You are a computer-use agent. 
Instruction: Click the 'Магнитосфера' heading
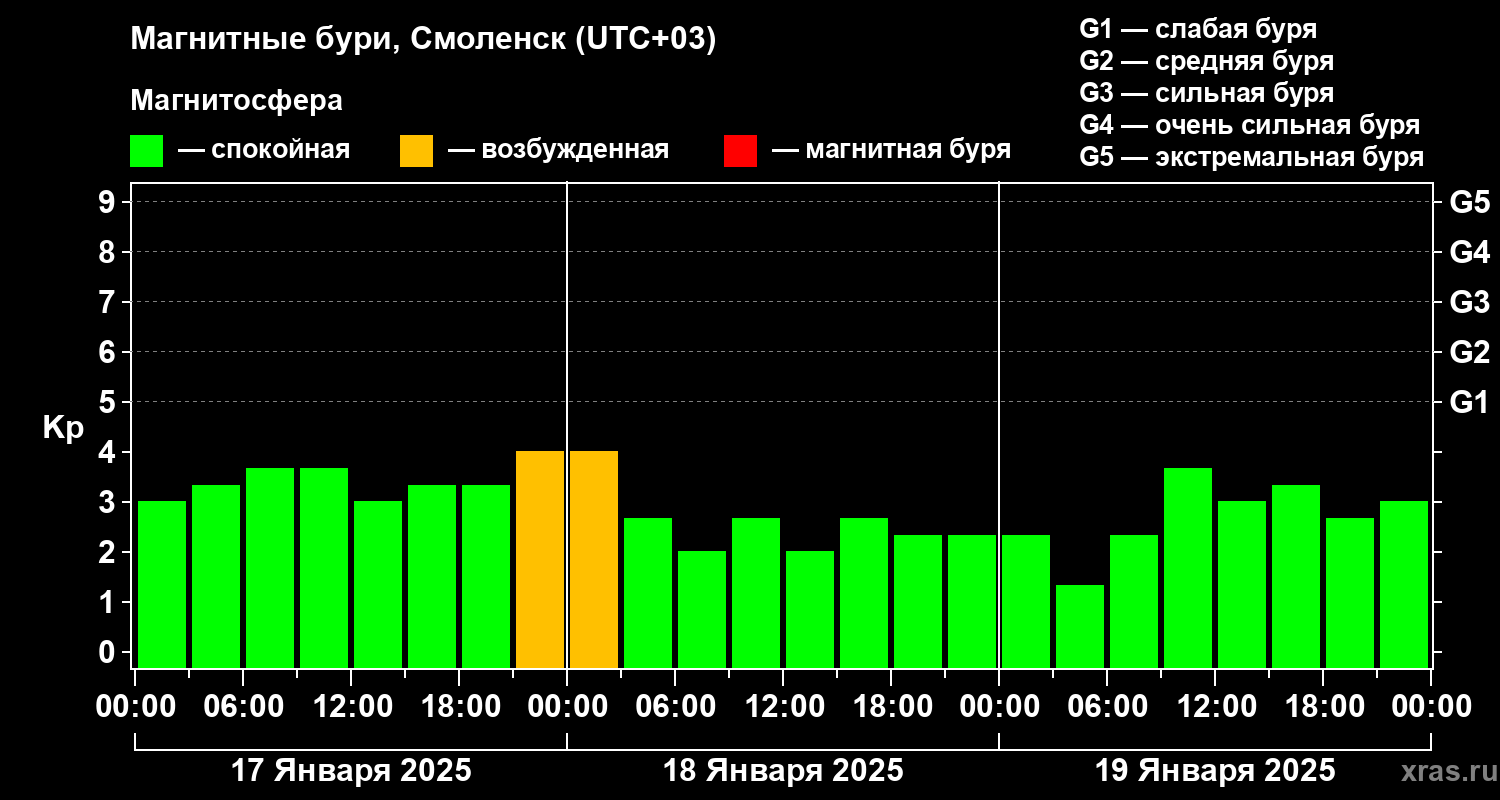[x=236, y=101]
